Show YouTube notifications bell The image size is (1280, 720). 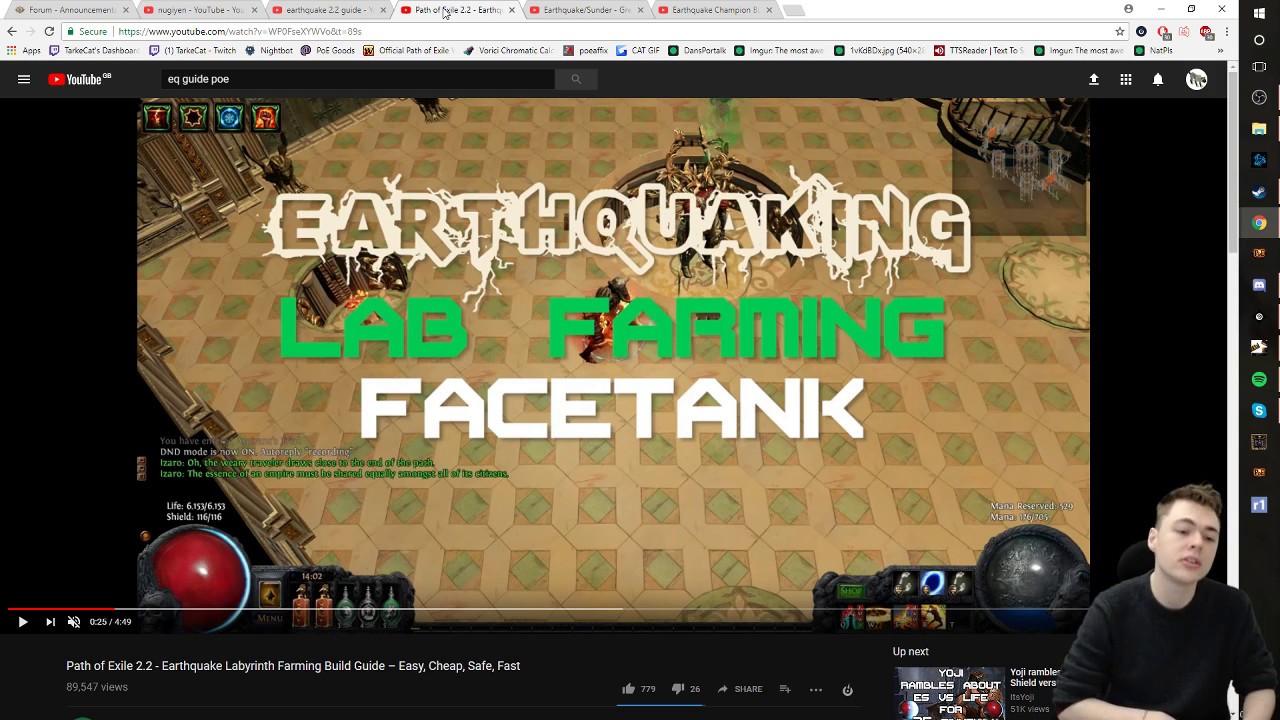point(1158,79)
